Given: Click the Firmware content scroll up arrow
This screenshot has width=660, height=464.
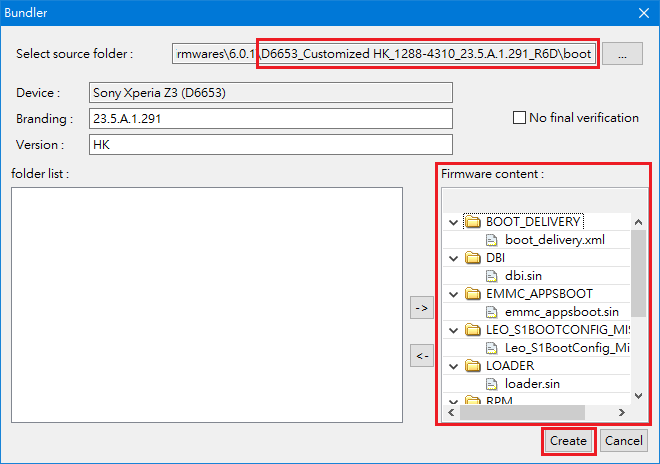Looking at the screenshot, I should [639, 222].
